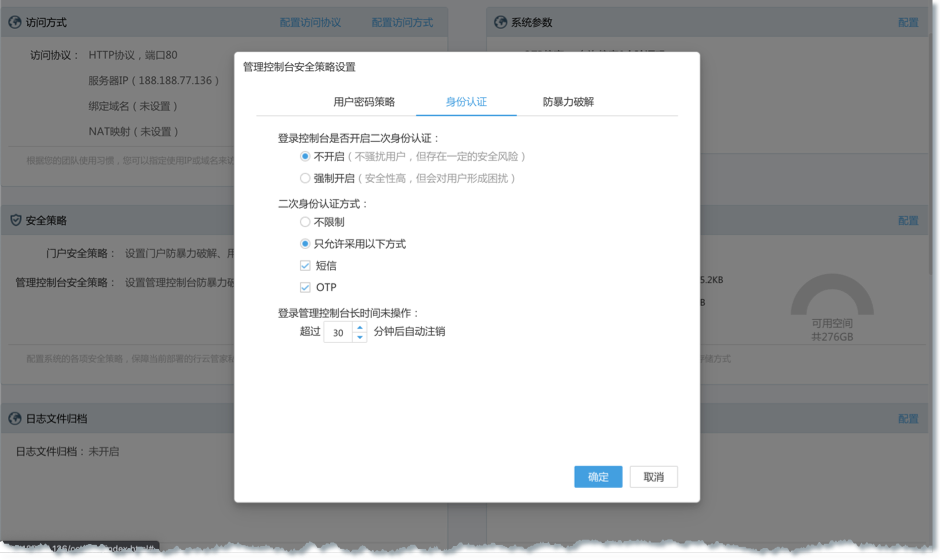Switch to the 用户密码策略 tab
This screenshot has width=940, height=560.
[x=364, y=102]
